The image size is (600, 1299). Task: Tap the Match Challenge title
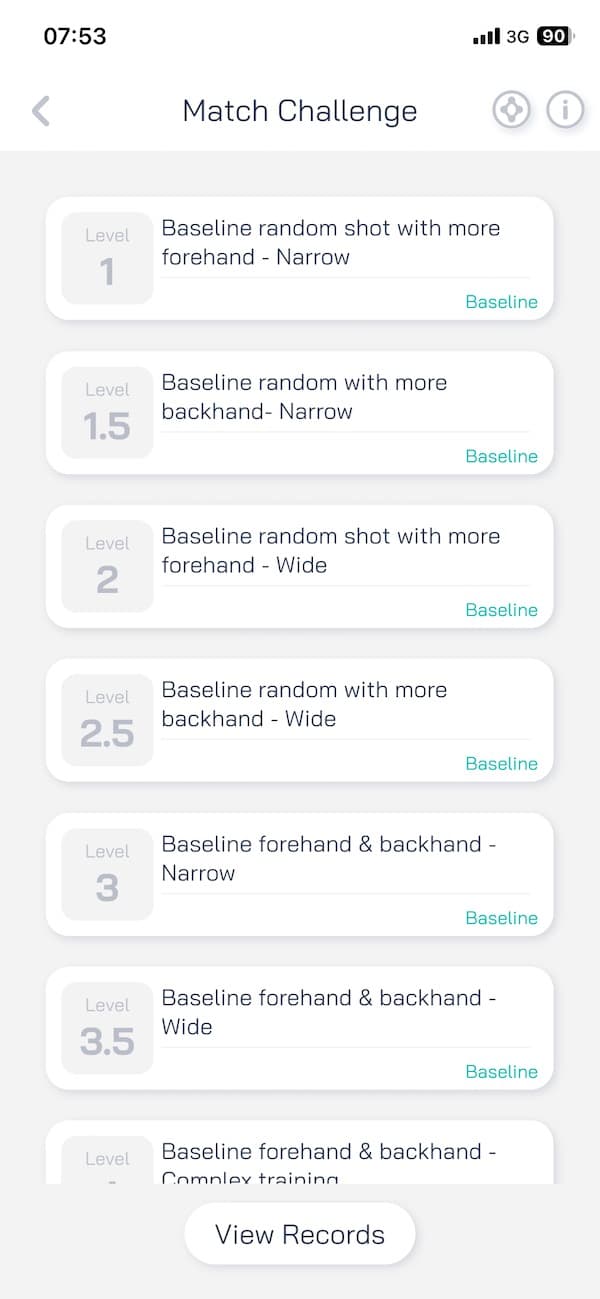pos(299,111)
